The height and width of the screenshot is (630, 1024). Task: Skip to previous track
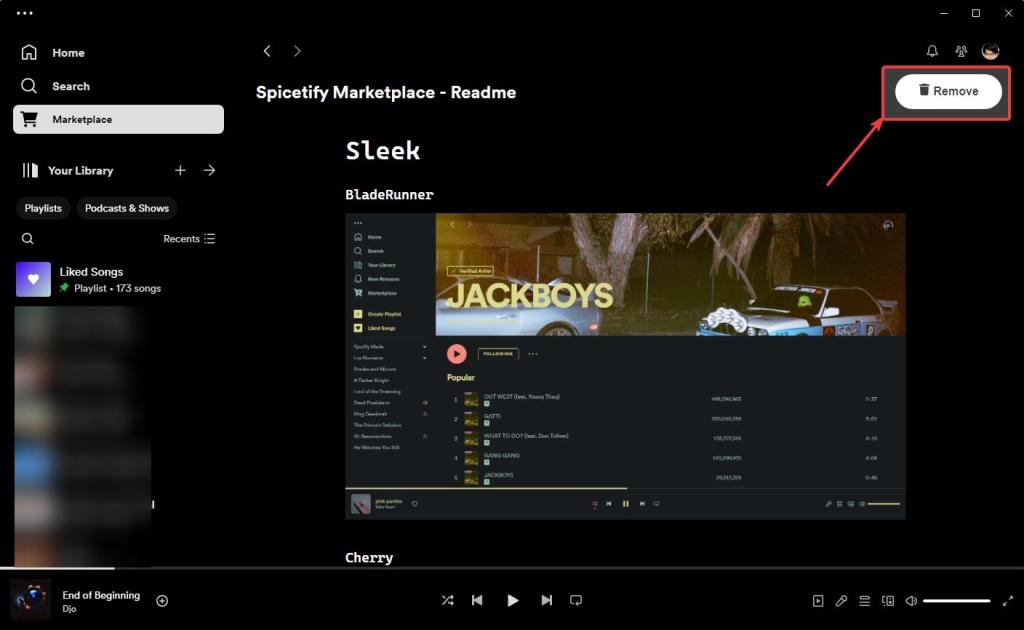click(477, 600)
